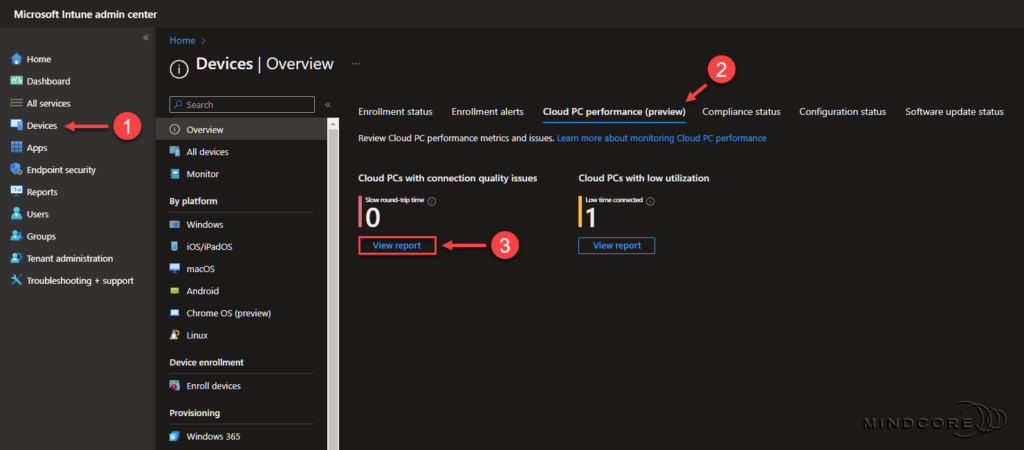The image size is (1024, 450).
Task: Select the iOS/iPadOS platform icon
Action: (174, 247)
